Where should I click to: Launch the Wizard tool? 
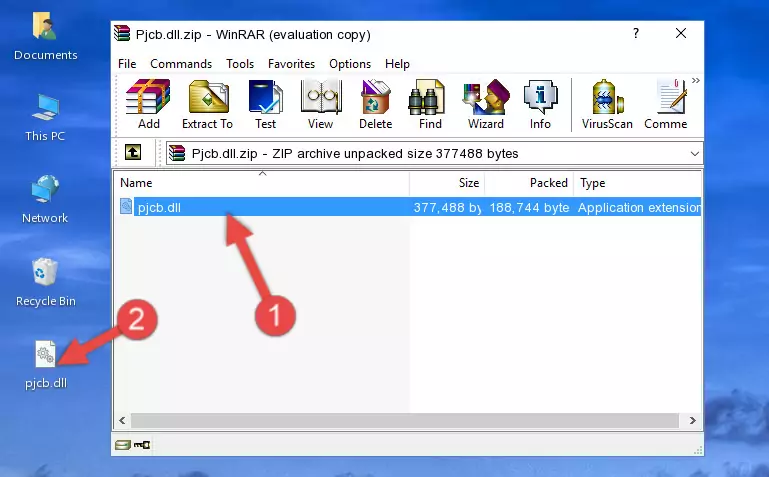pos(486,104)
